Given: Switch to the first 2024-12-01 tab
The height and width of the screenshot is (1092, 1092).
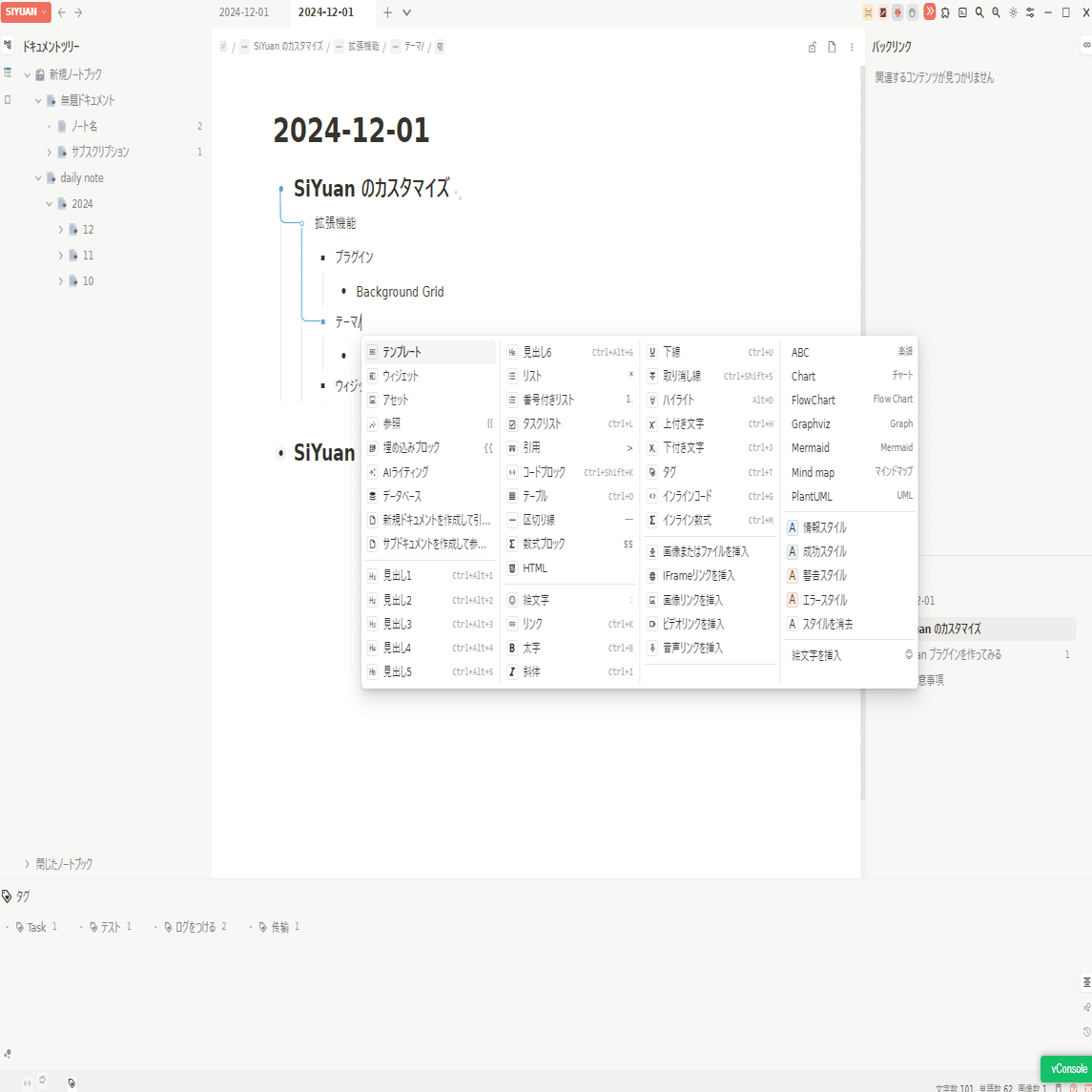Looking at the screenshot, I should pyautogui.click(x=244, y=12).
